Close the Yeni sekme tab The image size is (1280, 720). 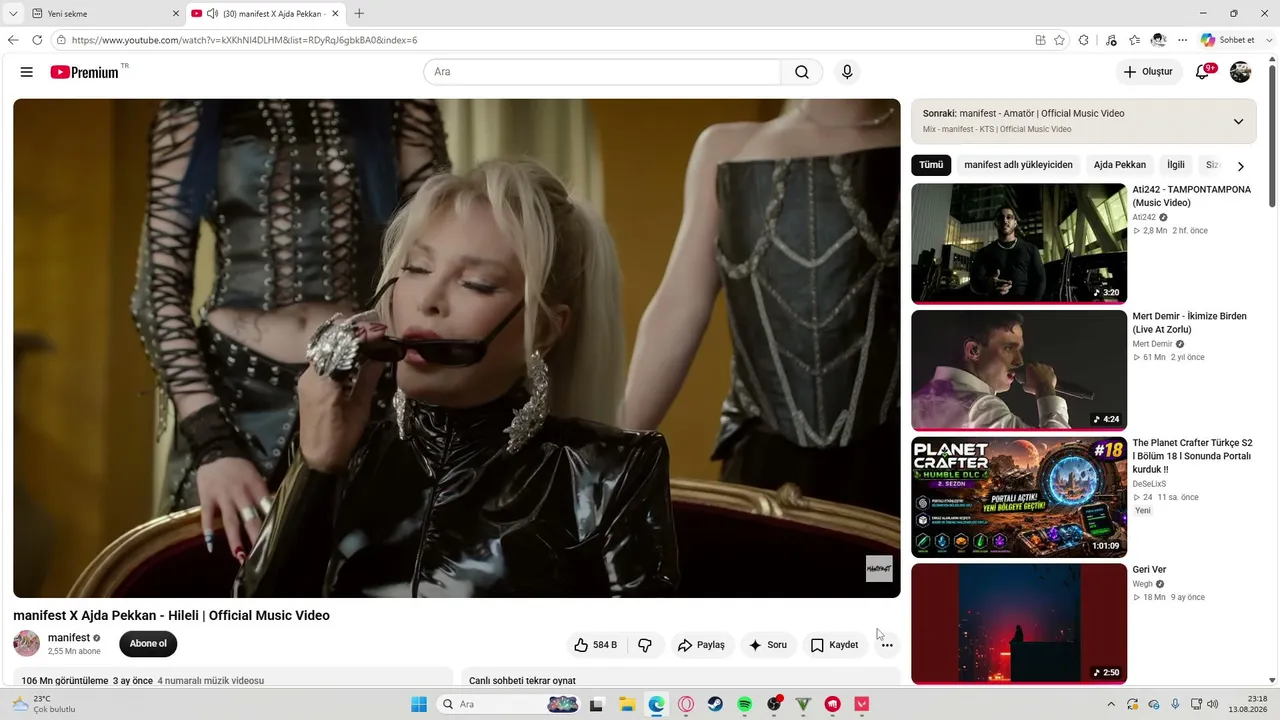[x=176, y=14]
